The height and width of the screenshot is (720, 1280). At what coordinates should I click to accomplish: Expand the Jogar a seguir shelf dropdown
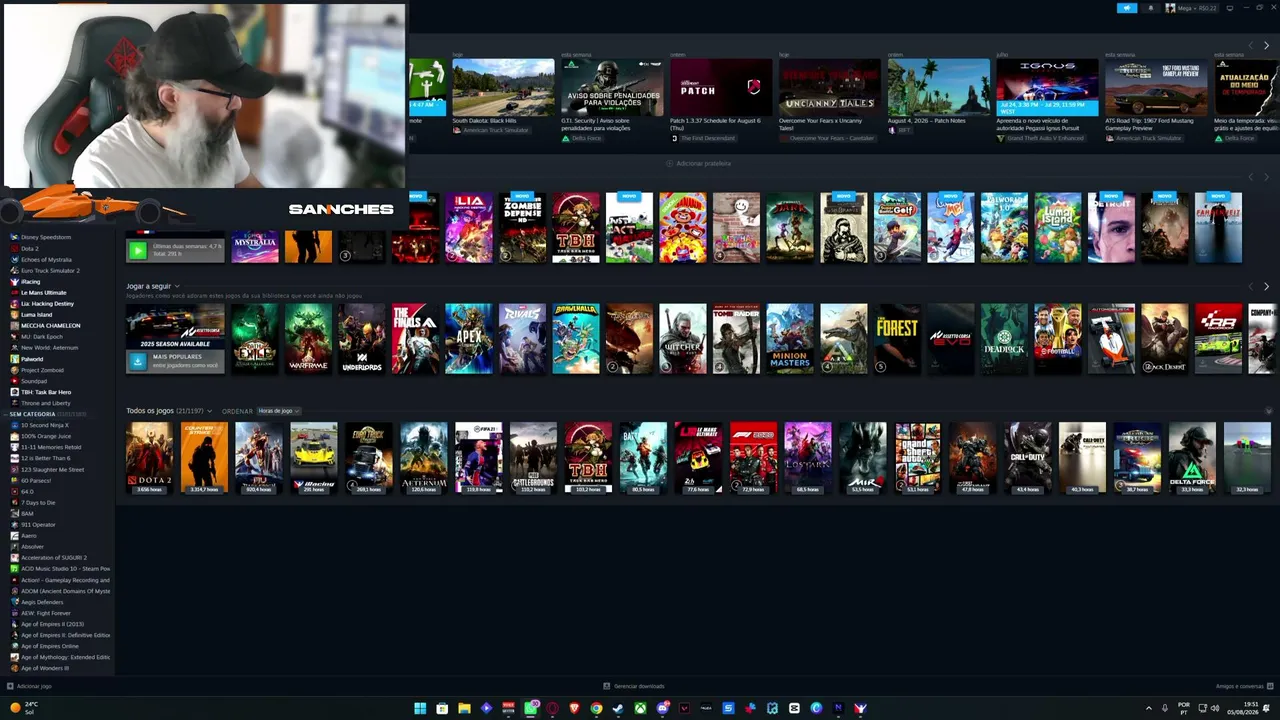tap(177, 287)
